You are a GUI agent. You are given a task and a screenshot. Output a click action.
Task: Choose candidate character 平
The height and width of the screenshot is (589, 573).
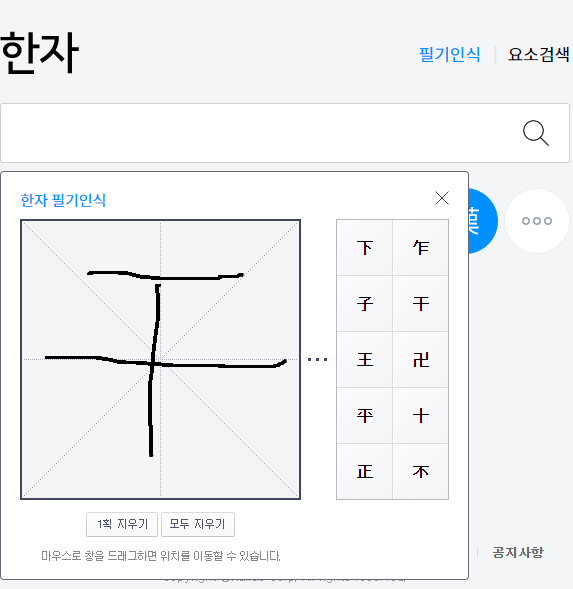364,415
